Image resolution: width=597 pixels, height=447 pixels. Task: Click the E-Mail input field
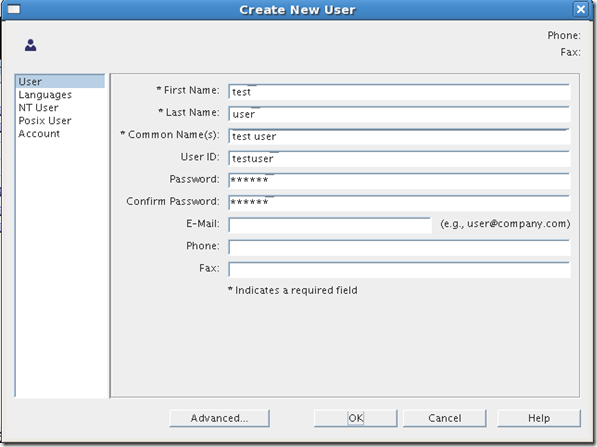330,225
